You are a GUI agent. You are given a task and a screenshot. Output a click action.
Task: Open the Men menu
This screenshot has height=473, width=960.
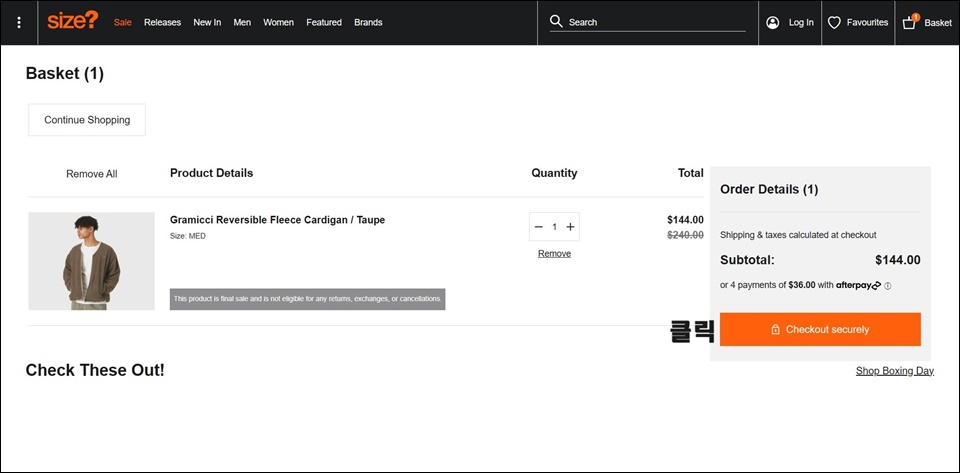tap(242, 23)
